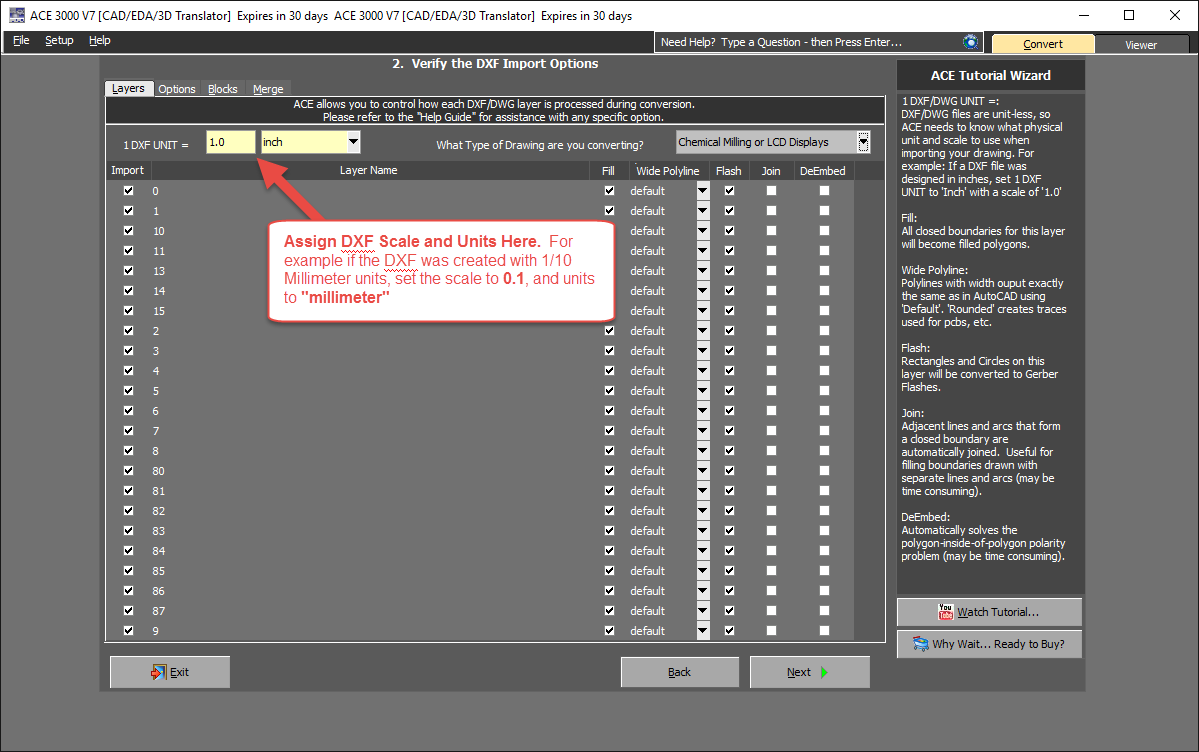Toggle Flash checkbox for layer 13
This screenshot has height=752, width=1199.
(729, 271)
